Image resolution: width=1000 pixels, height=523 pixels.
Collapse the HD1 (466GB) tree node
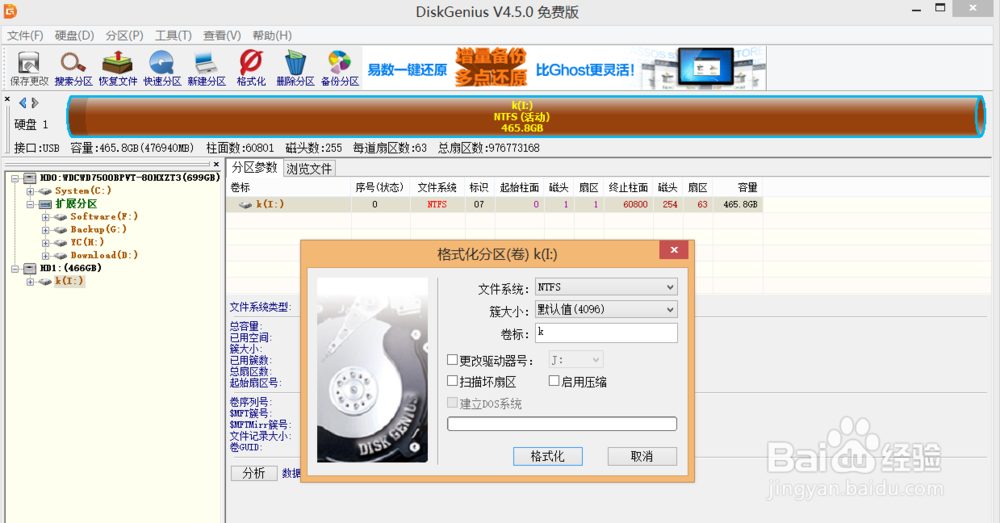pos(15,269)
